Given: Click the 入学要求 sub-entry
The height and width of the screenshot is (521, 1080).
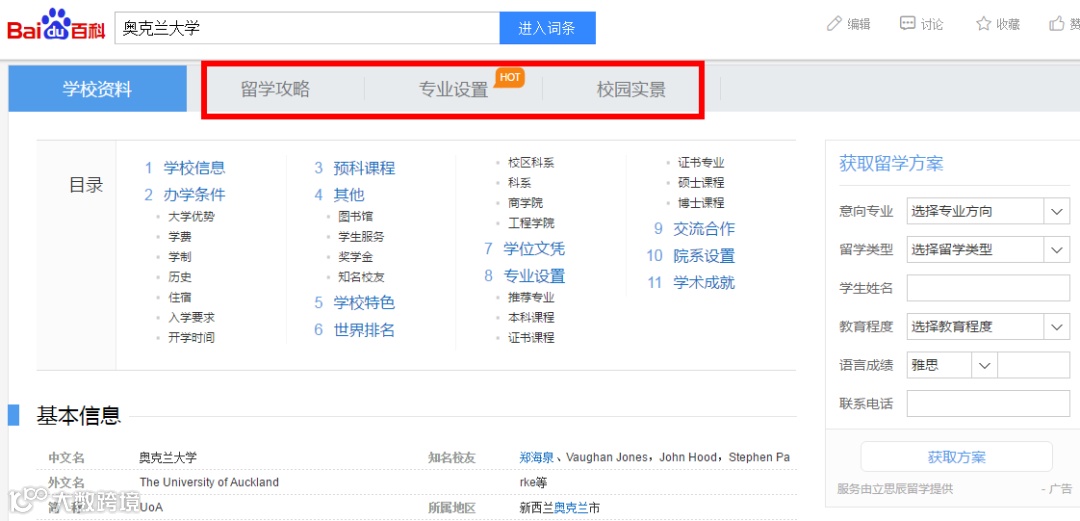Looking at the screenshot, I should point(191,318).
